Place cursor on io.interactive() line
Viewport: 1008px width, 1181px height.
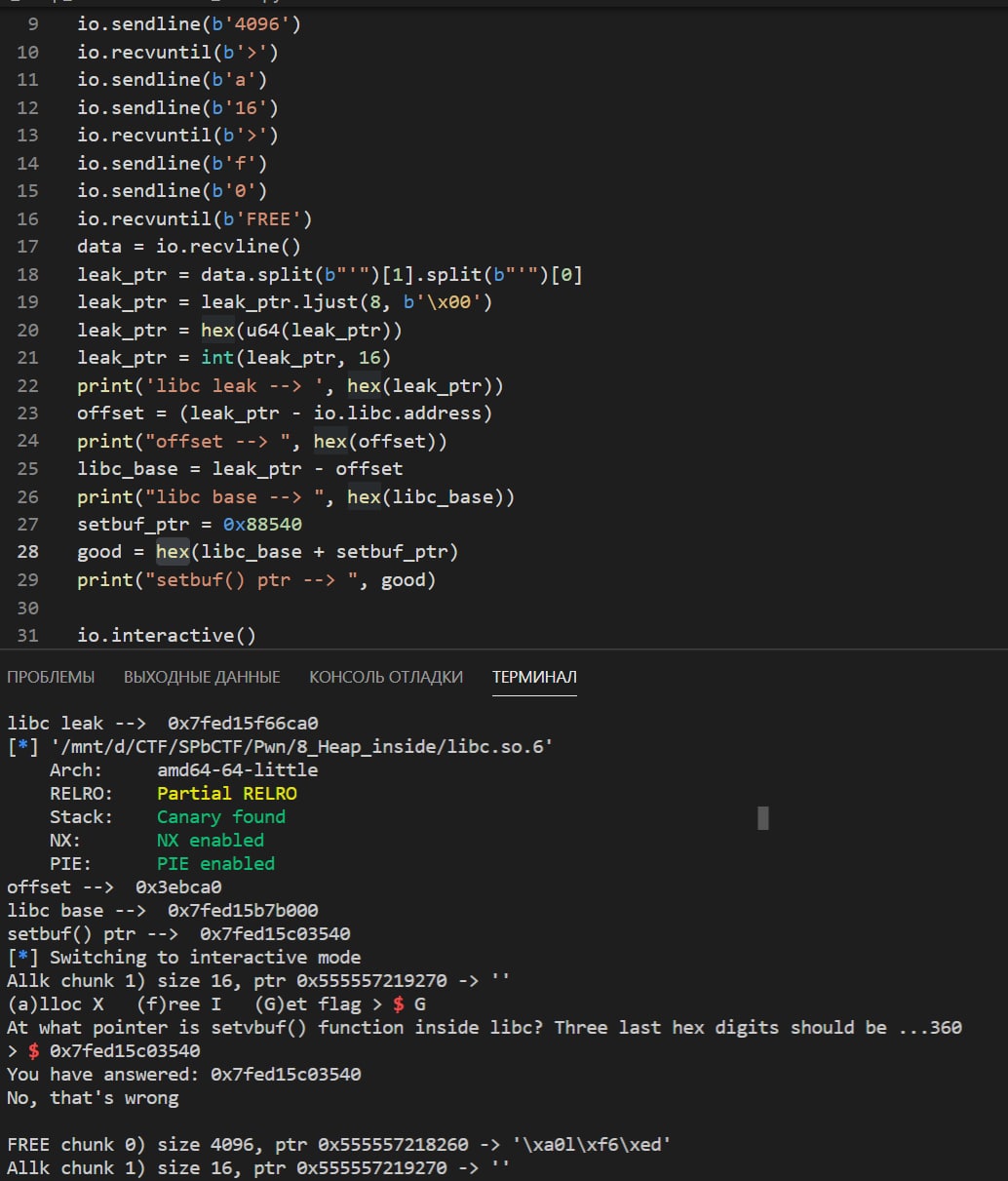click(167, 636)
